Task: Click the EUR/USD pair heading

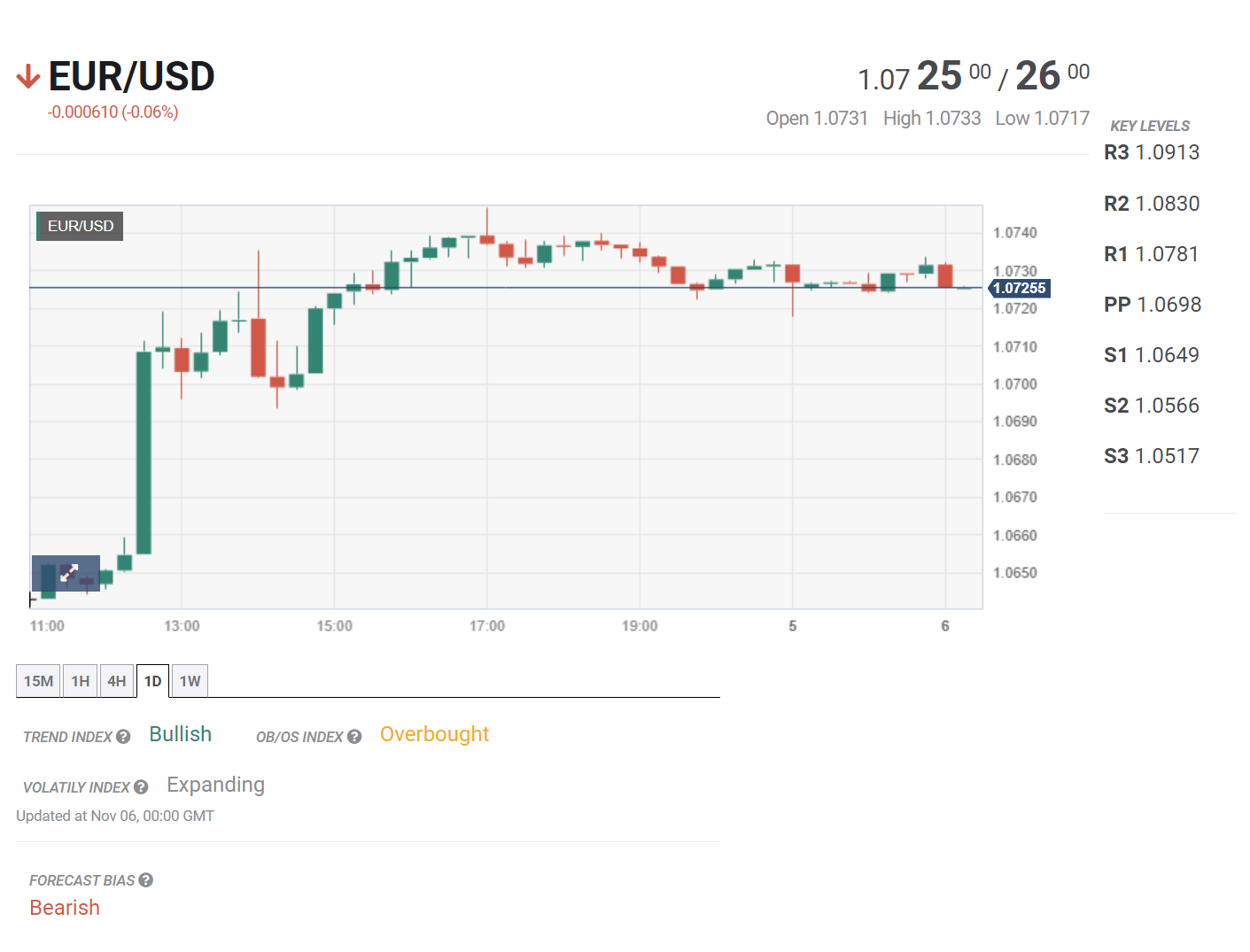Action: click(131, 77)
